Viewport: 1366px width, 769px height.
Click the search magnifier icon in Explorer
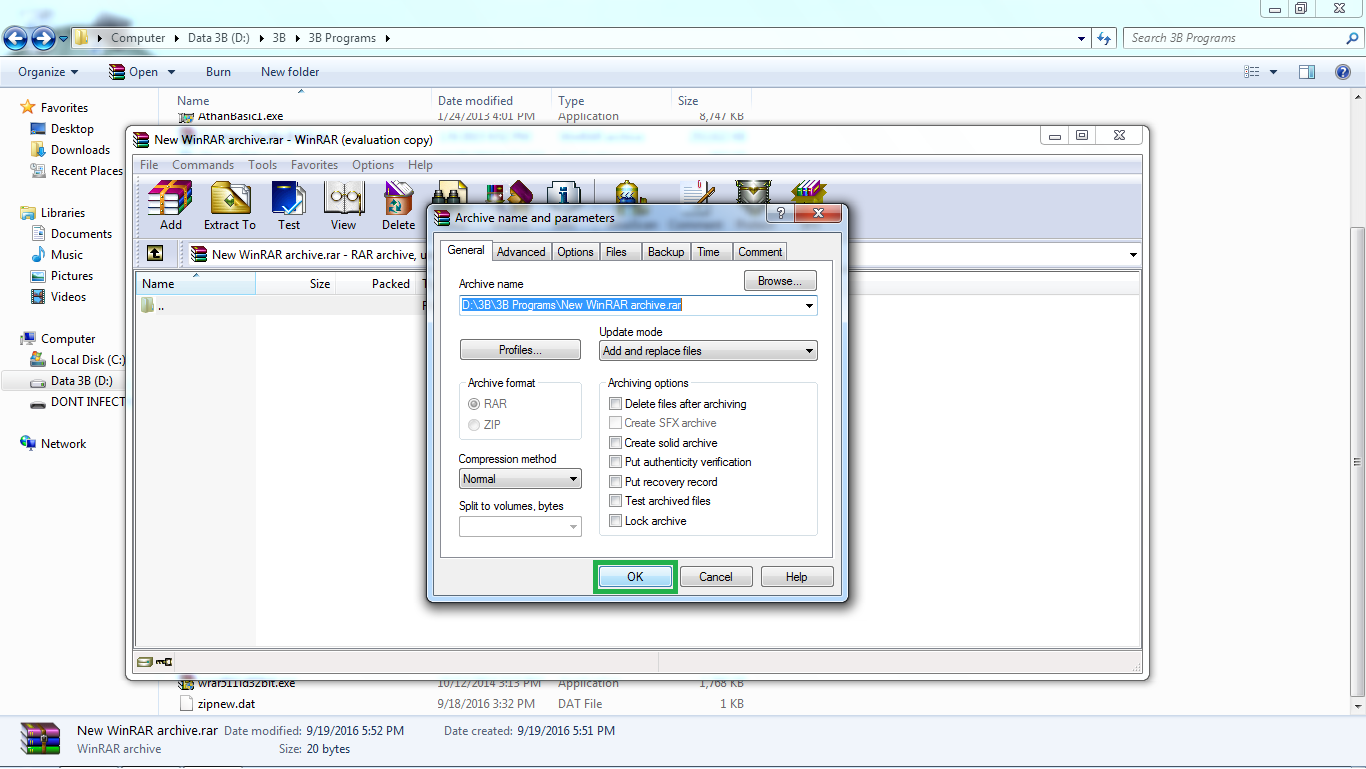click(x=1352, y=38)
